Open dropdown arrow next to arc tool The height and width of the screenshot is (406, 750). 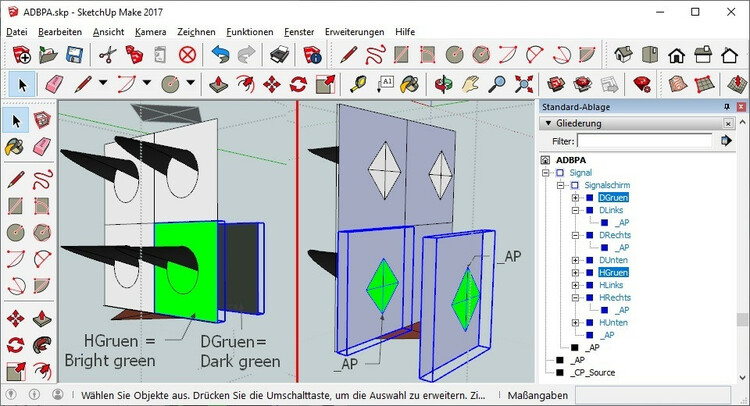pyautogui.click(x=147, y=83)
